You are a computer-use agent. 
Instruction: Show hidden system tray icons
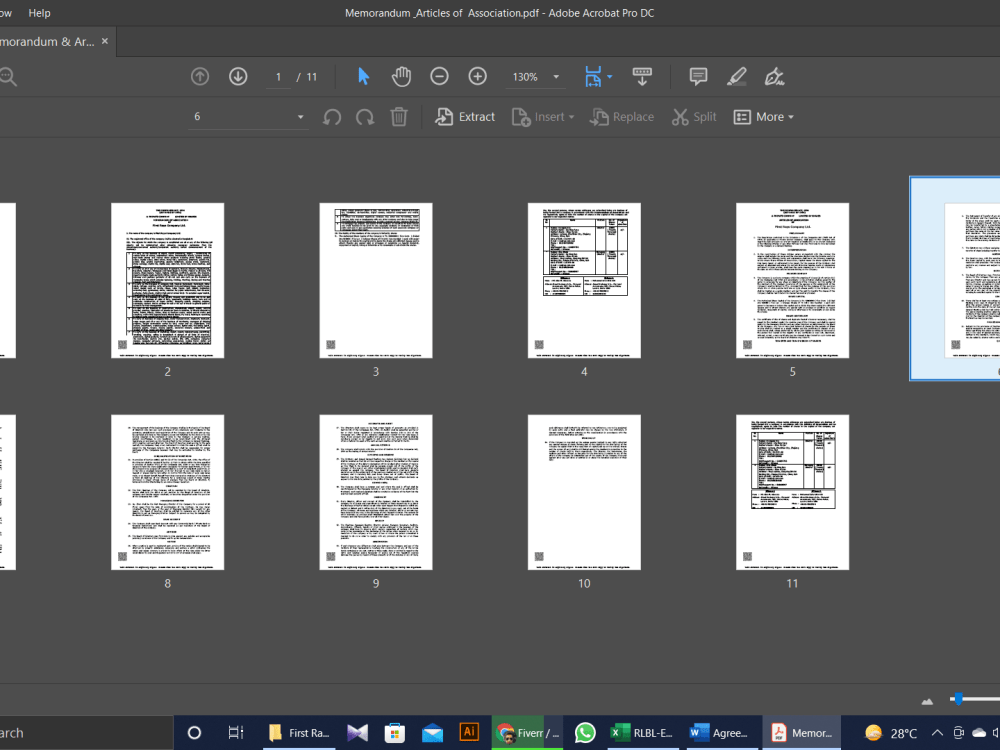pyautogui.click(x=937, y=733)
